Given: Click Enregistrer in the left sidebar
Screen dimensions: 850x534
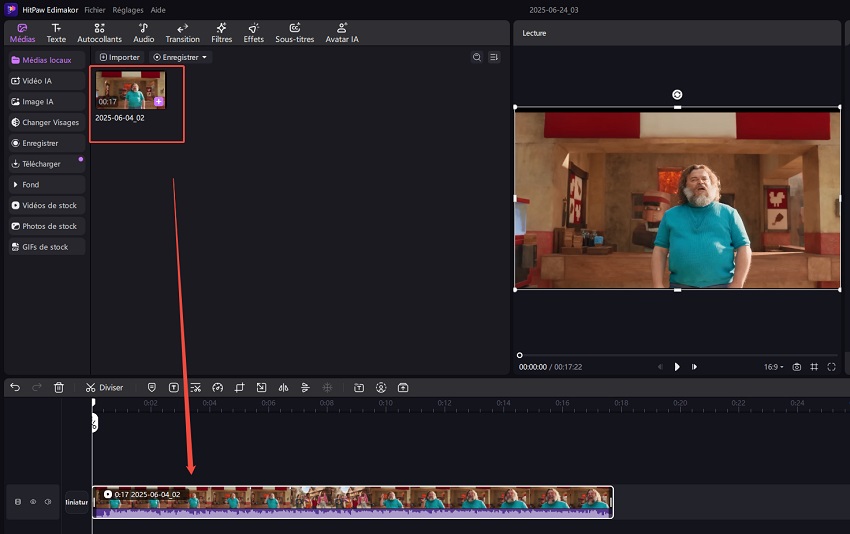Looking at the screenshot, I should [x=47, y=143].
